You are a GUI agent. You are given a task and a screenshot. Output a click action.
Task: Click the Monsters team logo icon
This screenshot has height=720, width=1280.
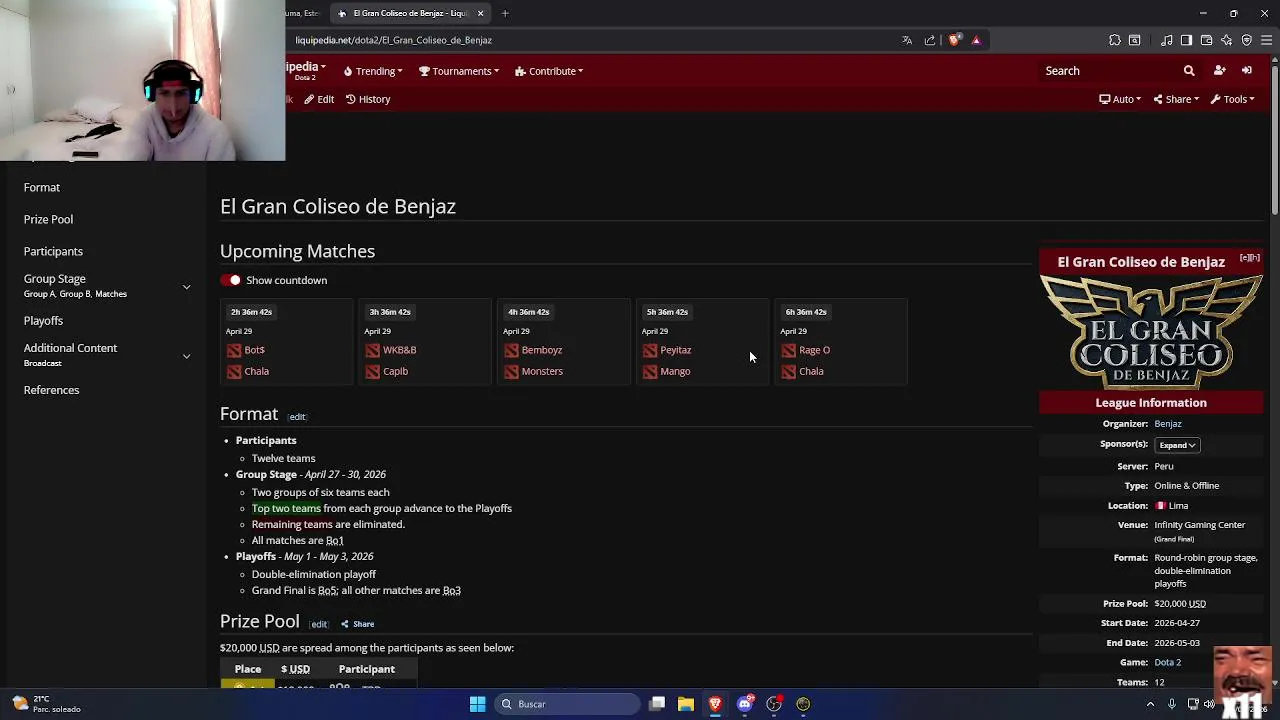[511, 371]
